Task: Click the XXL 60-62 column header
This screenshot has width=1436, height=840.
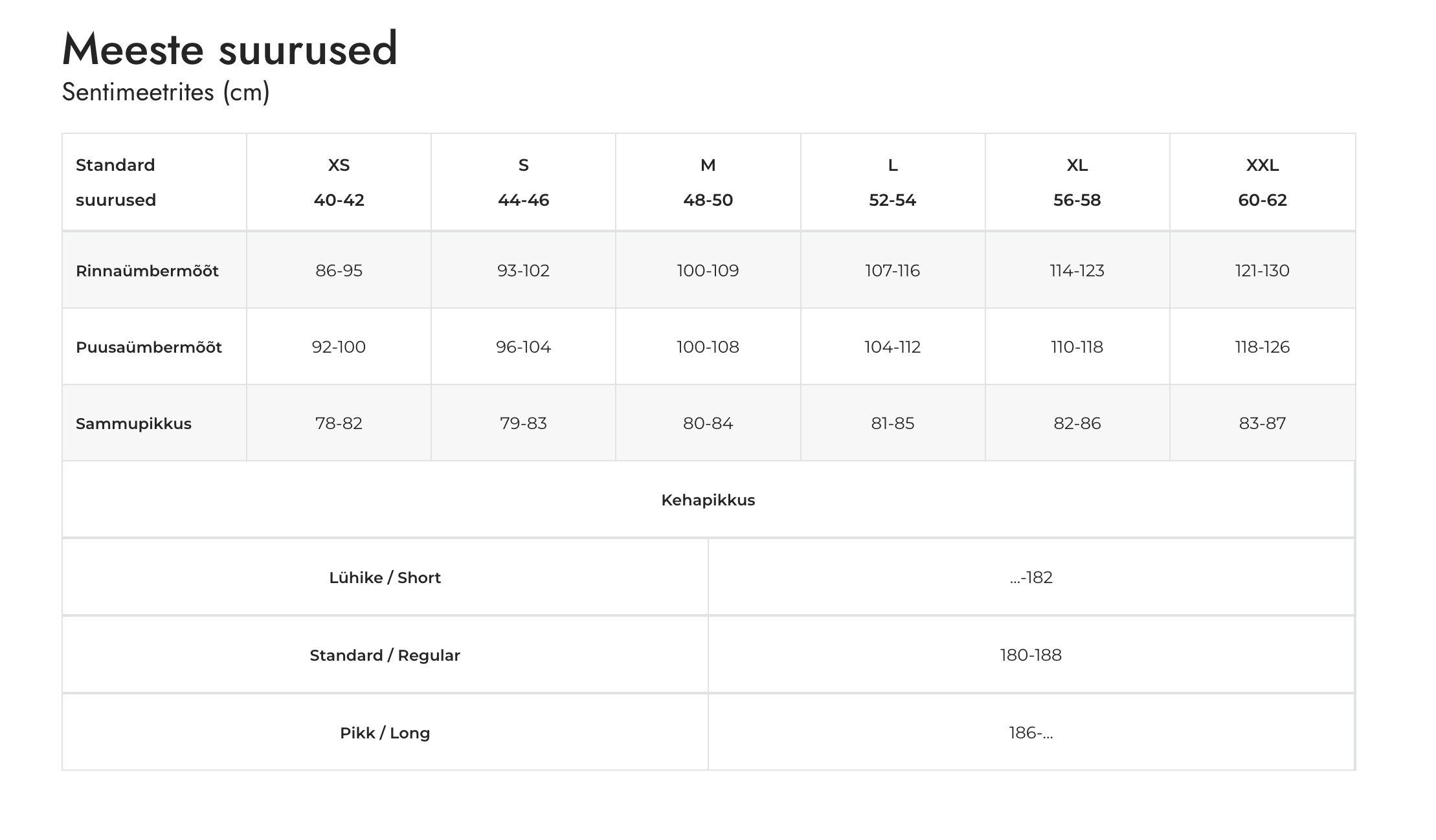Action: pyautogui.click(x=1262, y=182)
